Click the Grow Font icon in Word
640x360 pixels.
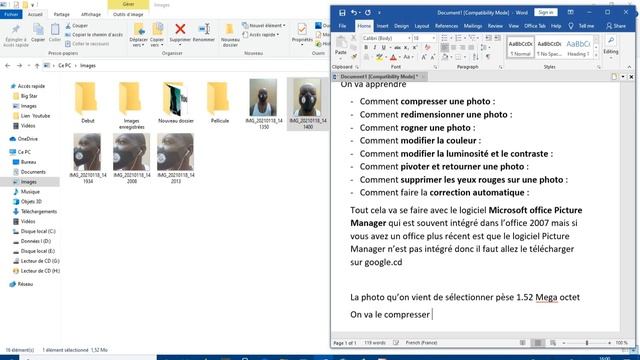(424, 57)
